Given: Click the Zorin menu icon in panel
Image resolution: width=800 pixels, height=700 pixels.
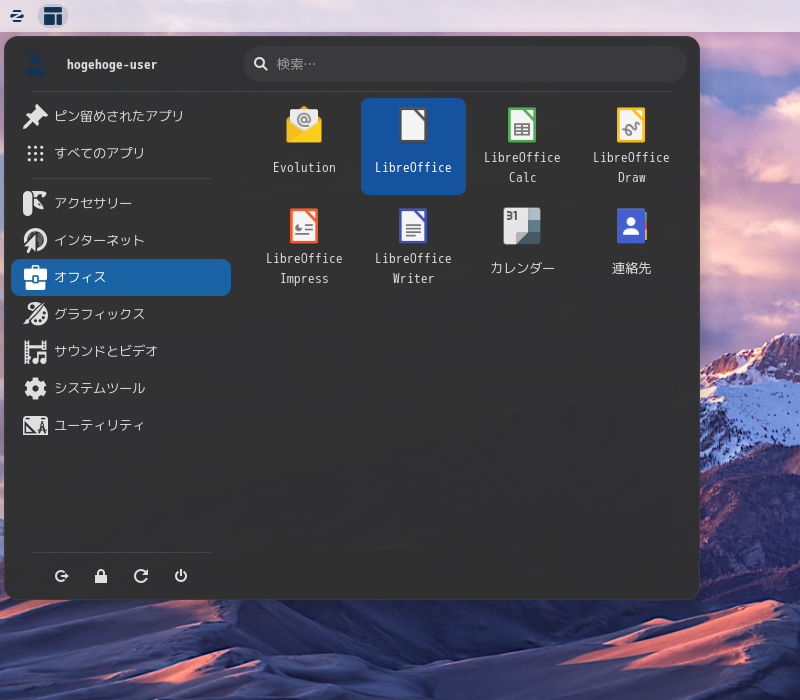Looking at the screenshot, I should [17, 16].
